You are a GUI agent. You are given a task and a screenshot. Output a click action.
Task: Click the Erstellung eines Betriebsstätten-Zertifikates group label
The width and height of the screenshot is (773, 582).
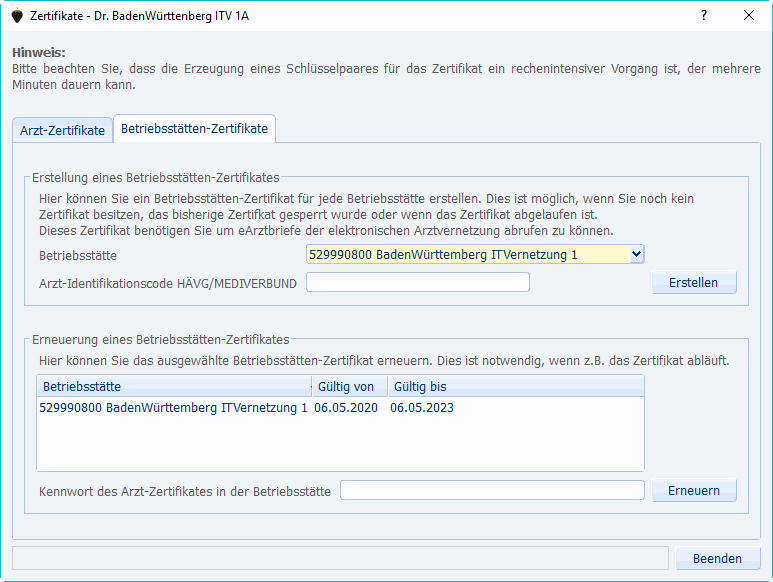(x=156, y=177)
